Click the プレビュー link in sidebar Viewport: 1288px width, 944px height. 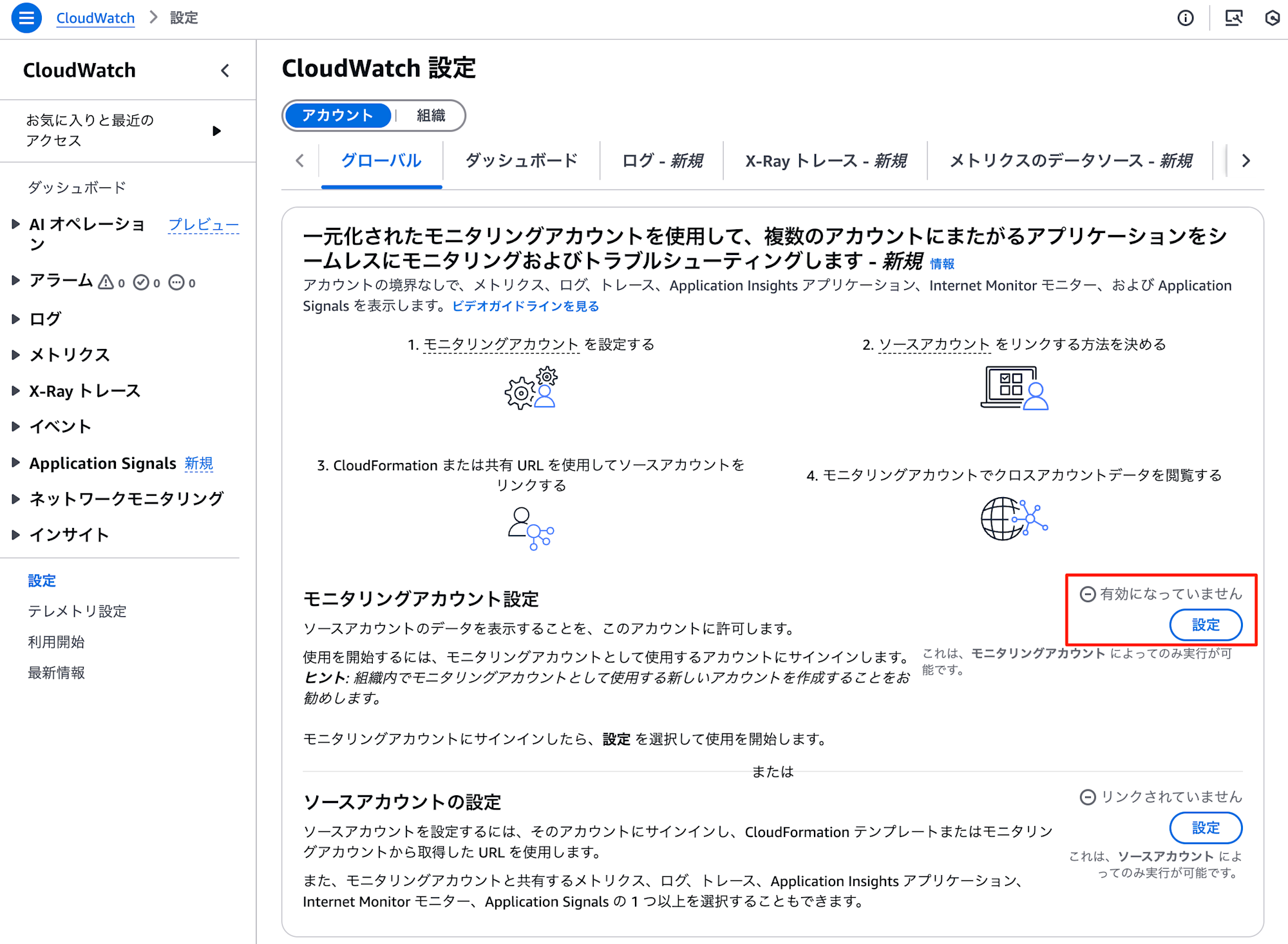tap(204, 224)
